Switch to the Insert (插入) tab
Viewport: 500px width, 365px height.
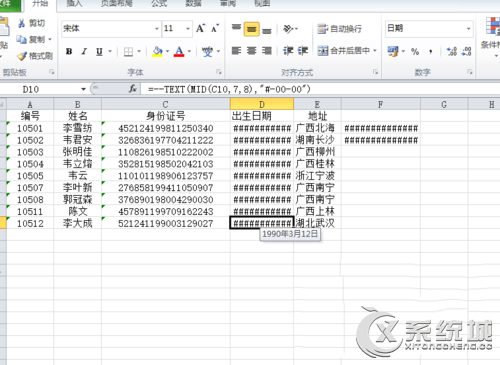click(74, 4)
